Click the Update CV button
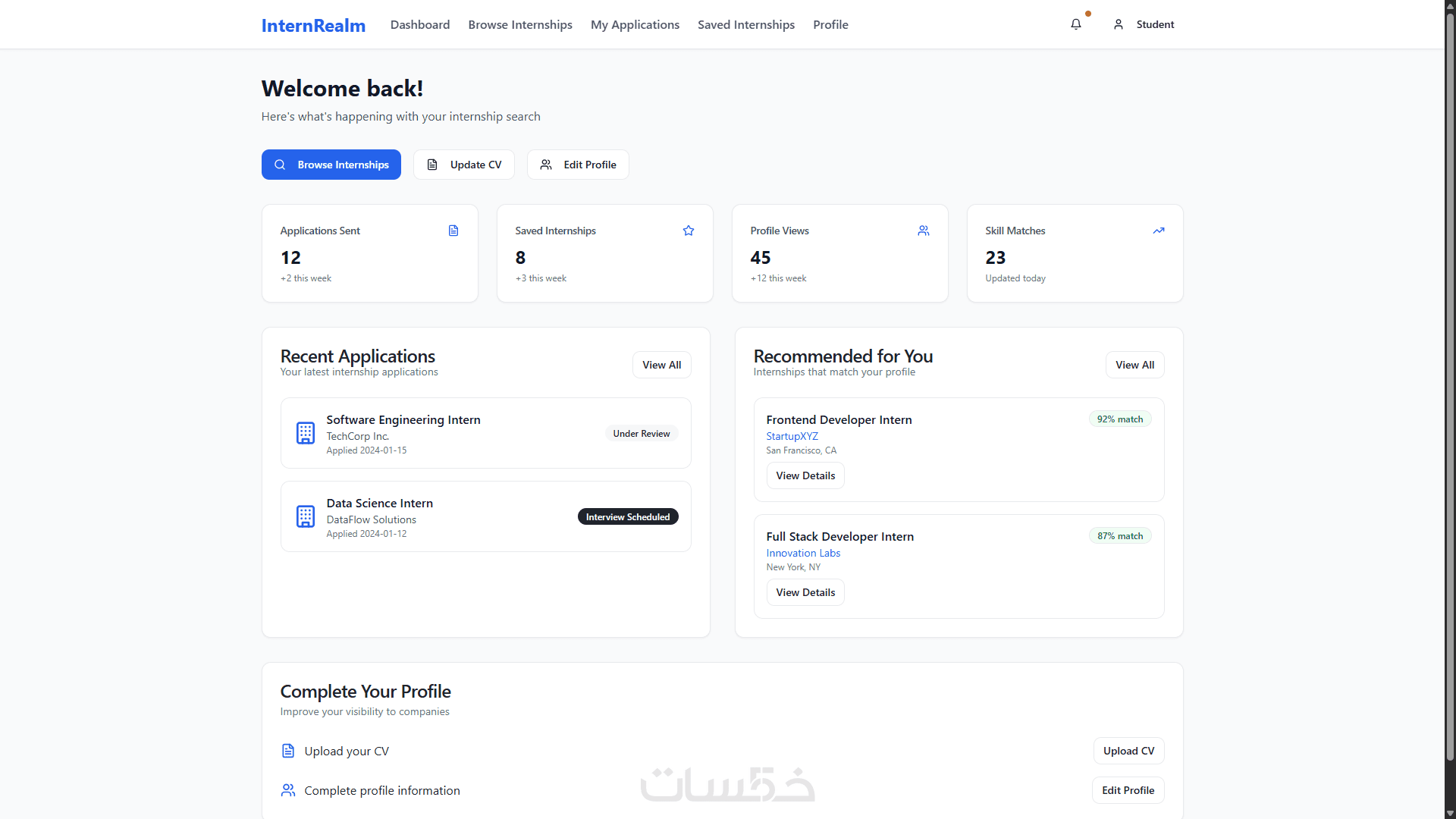Screen dimensions: 1456x819 click(464, 165)
